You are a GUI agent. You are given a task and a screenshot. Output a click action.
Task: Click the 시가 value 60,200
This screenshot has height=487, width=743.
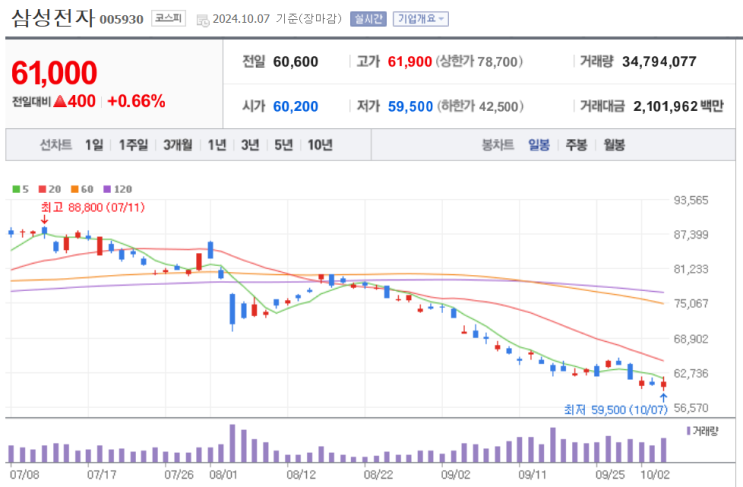click(296, 107)
